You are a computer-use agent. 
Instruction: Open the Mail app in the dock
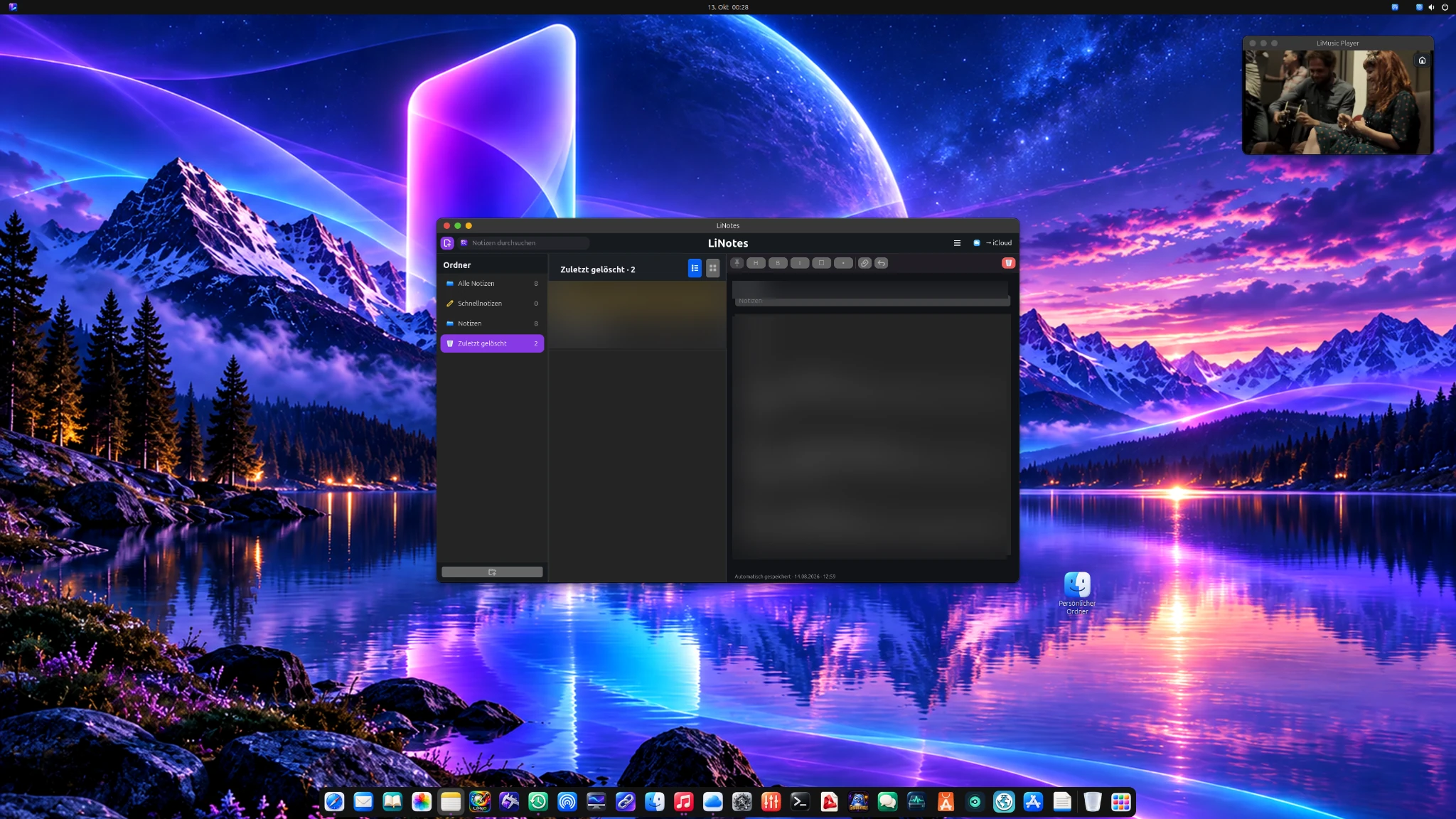point(363,802)
